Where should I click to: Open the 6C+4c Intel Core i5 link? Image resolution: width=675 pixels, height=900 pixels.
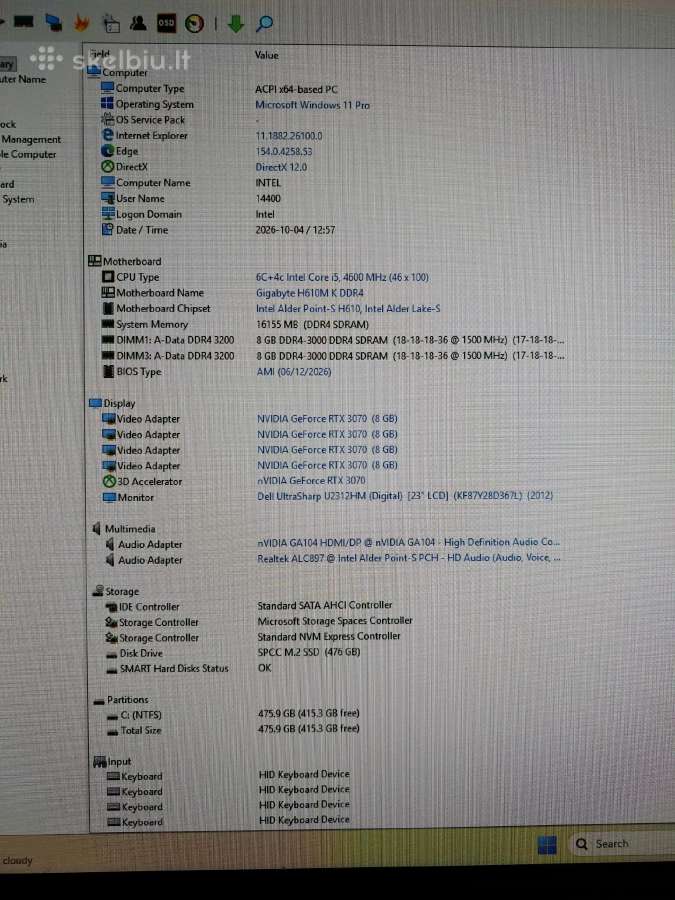(342, 277)
